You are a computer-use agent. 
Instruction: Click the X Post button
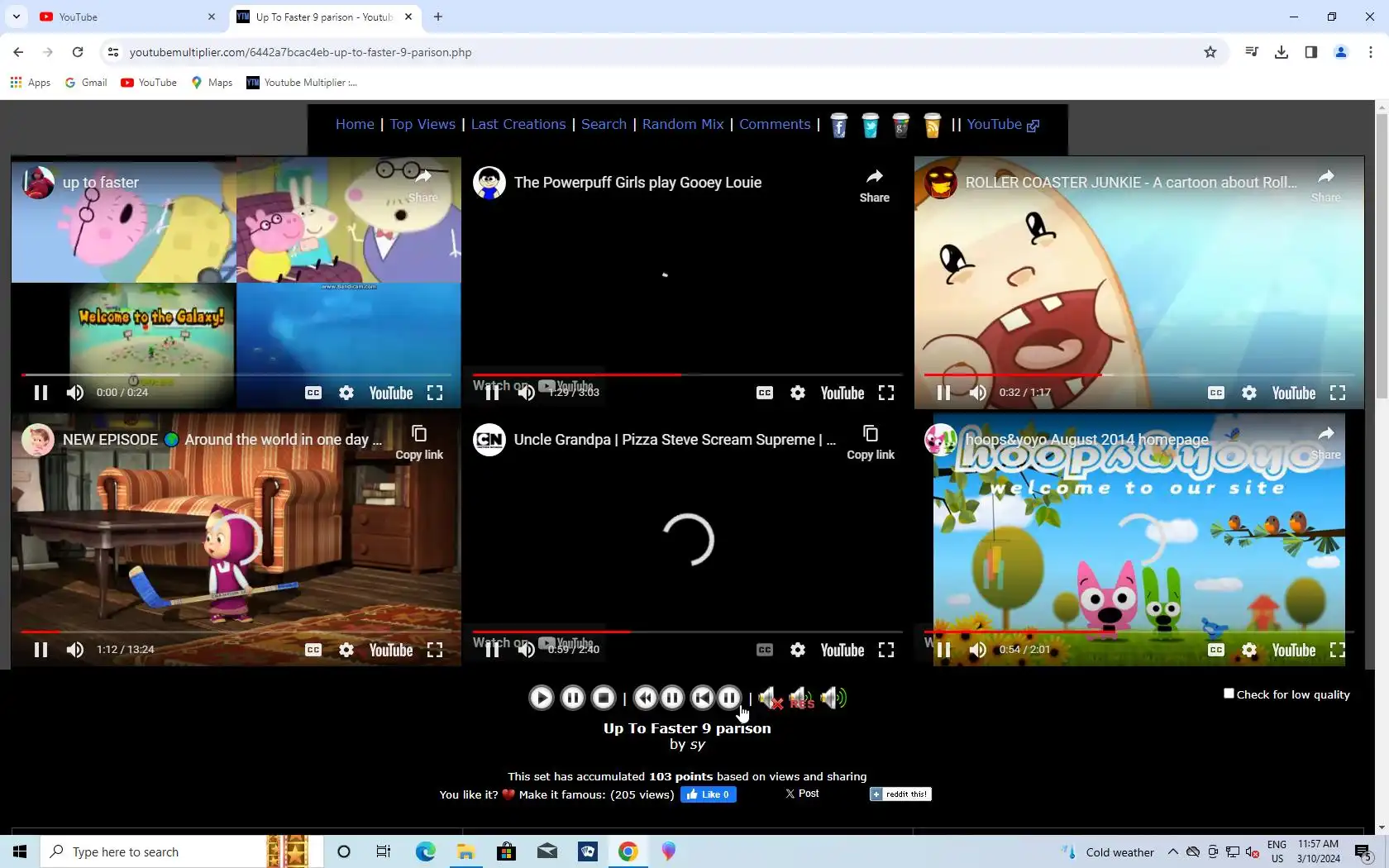802,794
